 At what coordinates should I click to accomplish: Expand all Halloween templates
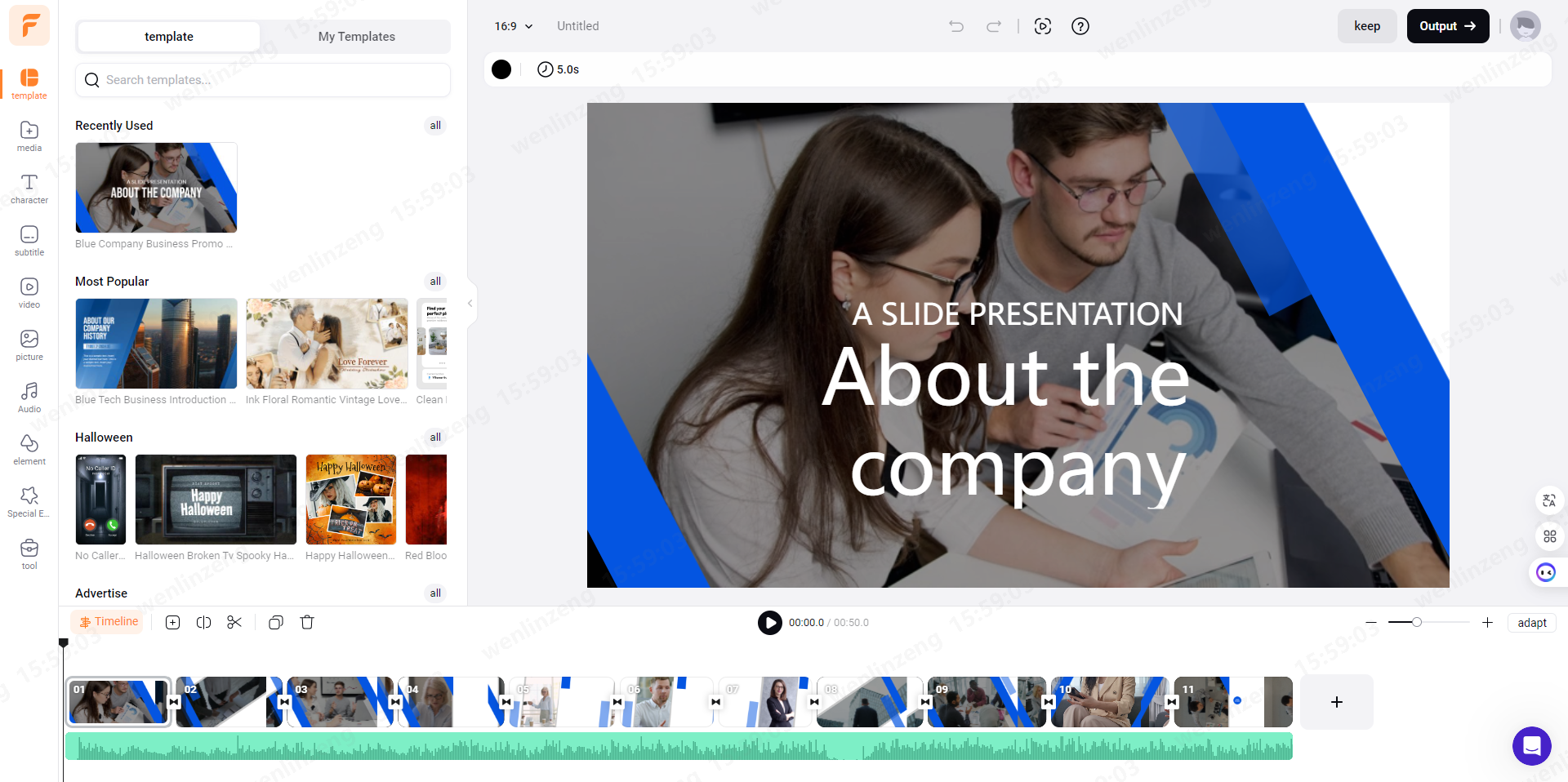pos(435,438)
